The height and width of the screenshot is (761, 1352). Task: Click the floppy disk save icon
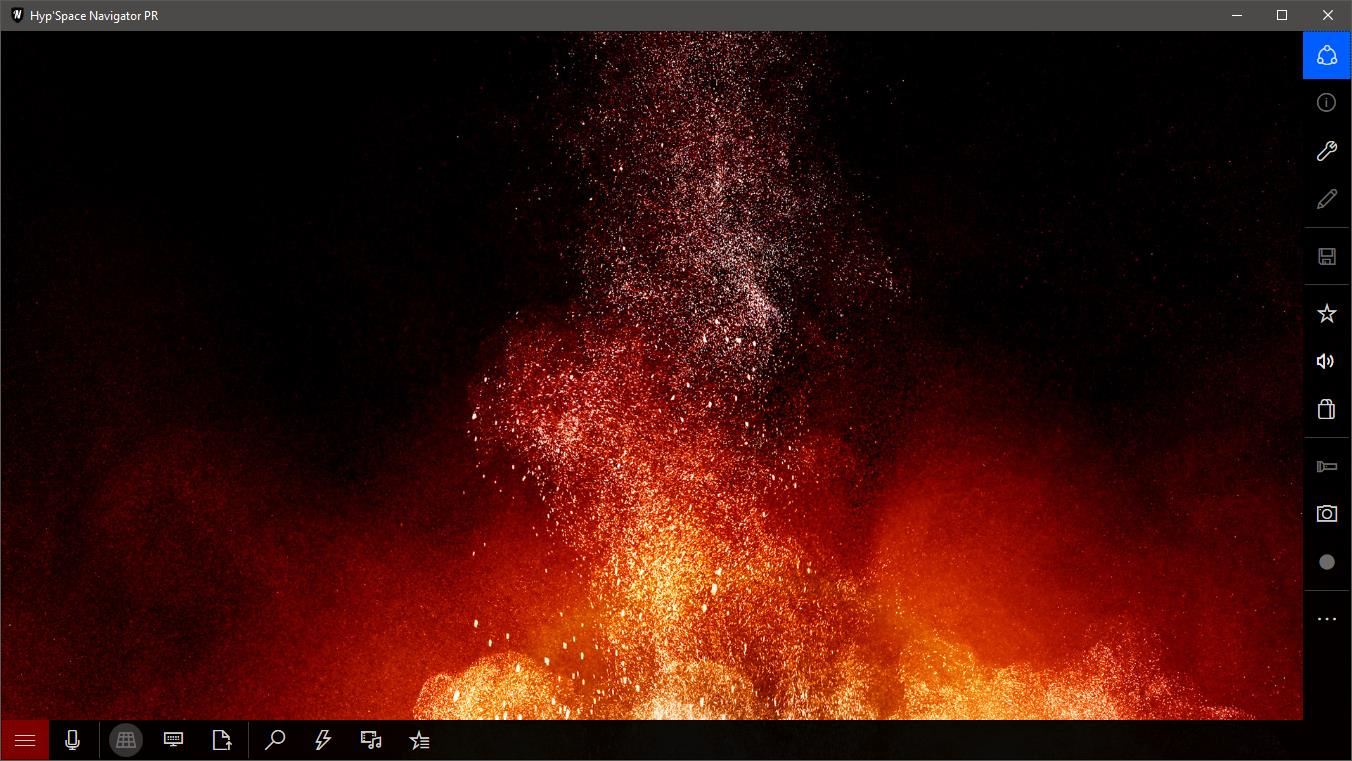click(x=1327, y=256)
